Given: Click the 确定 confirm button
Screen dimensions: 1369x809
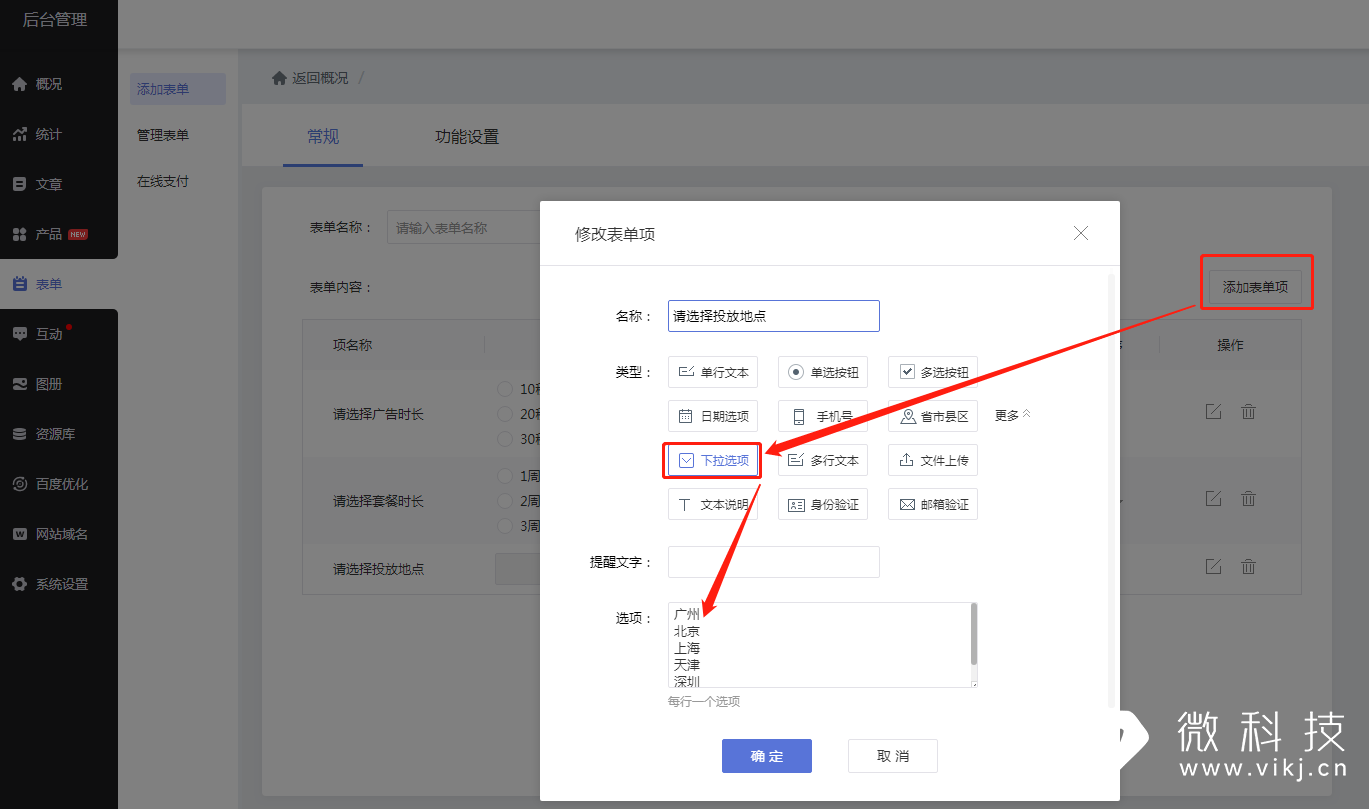Looking at the screenshot, I should 766,756.
